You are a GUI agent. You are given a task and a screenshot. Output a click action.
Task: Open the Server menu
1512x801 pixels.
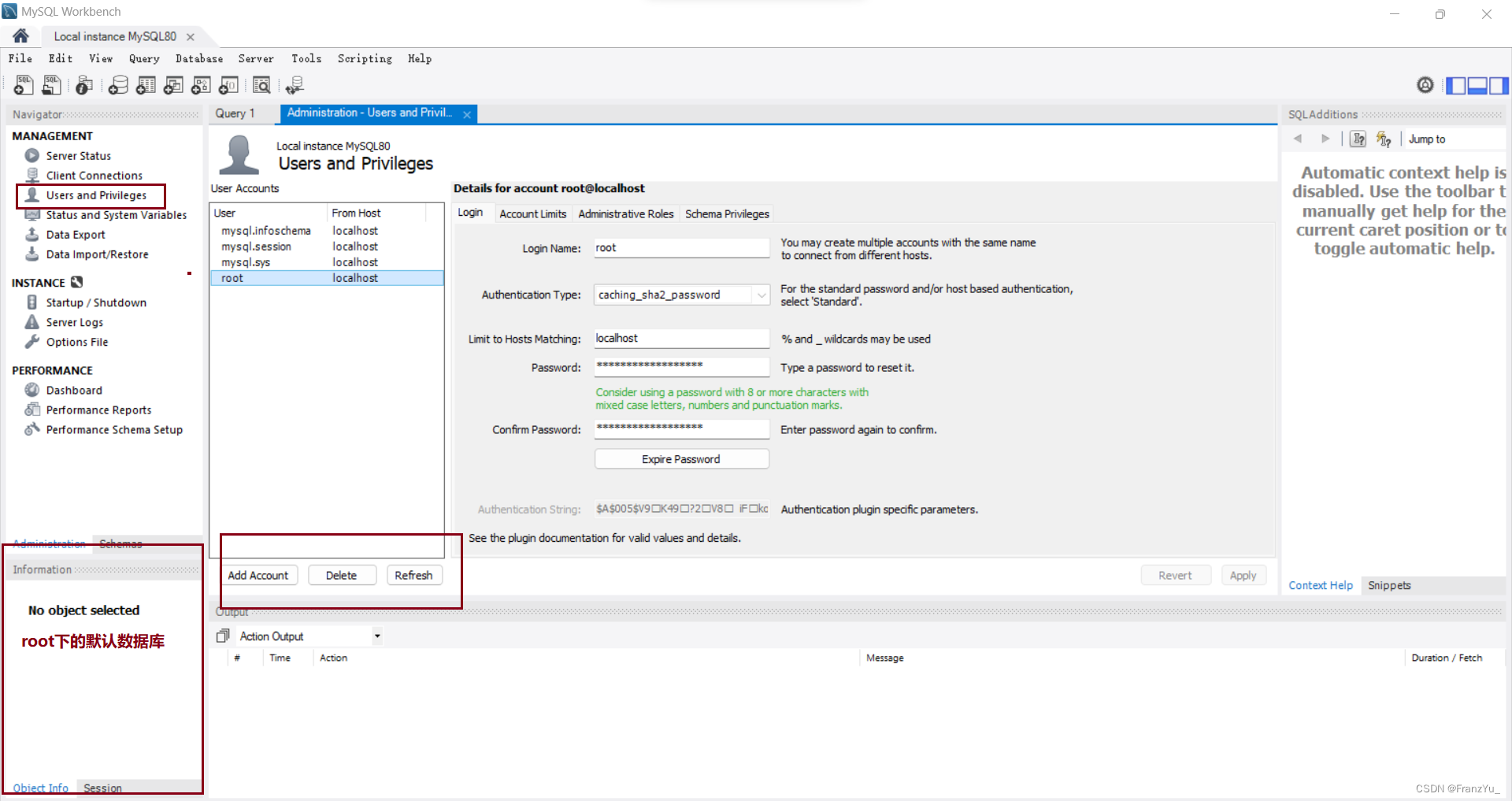pos(256,58)
